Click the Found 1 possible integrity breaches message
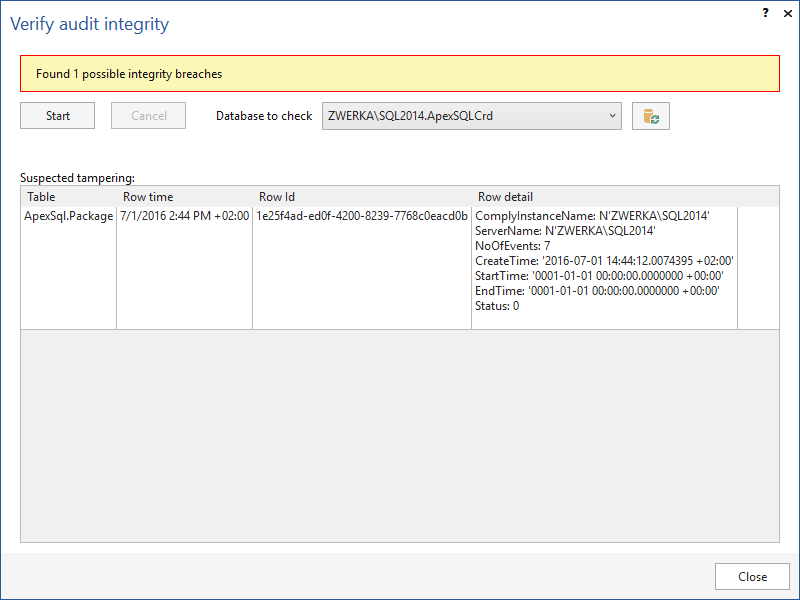 [129, 74]
